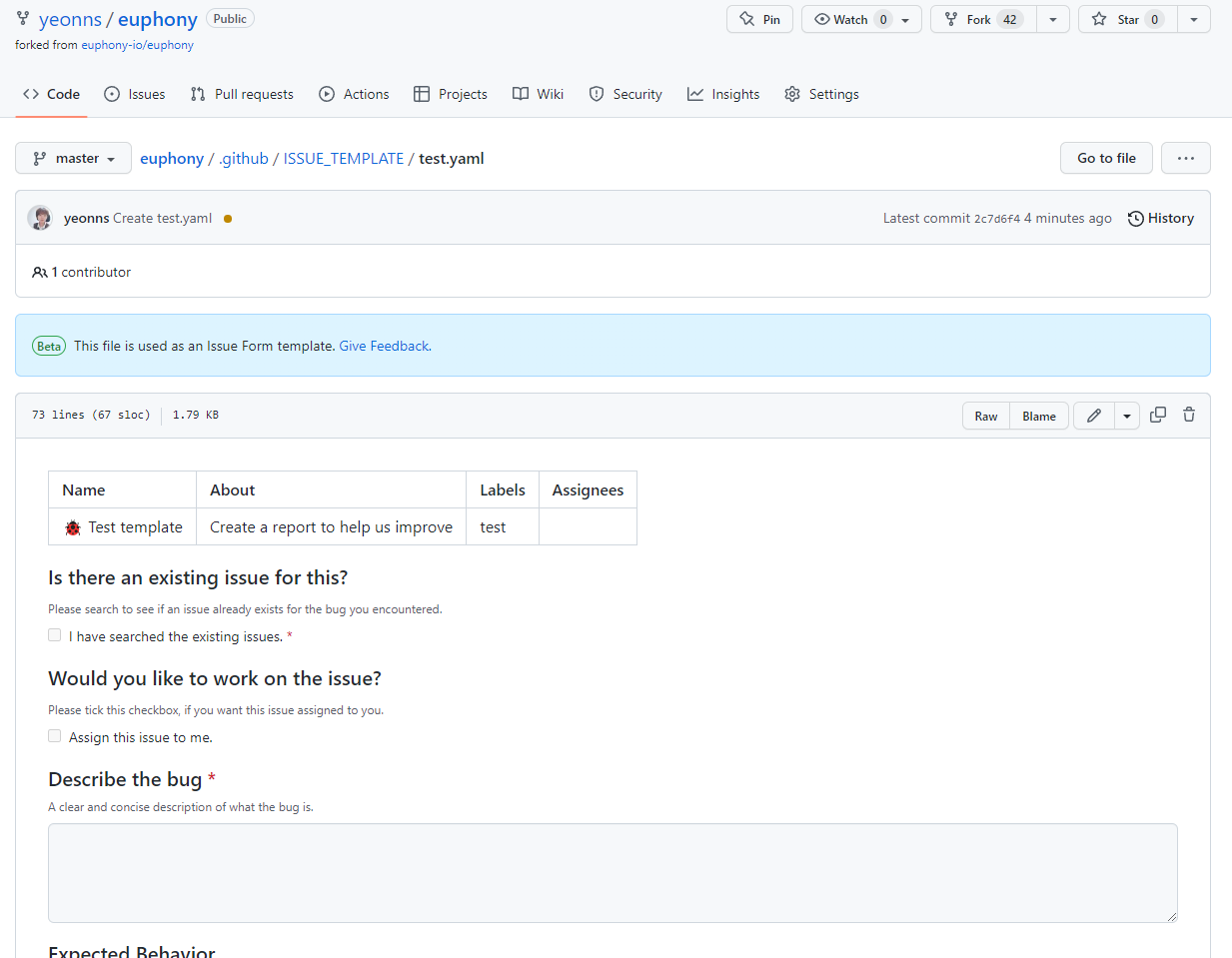1232x958 pixels.
Task: Click the yeonns author name in commit row
Action: click(x=87, y=218)
